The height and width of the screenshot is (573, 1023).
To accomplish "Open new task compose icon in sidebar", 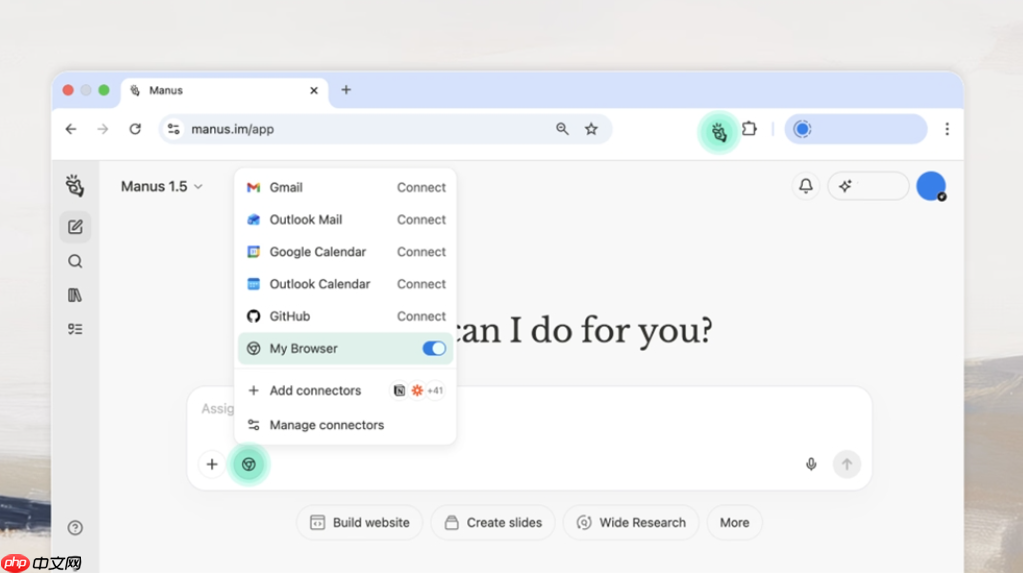I will click(75, 227).
